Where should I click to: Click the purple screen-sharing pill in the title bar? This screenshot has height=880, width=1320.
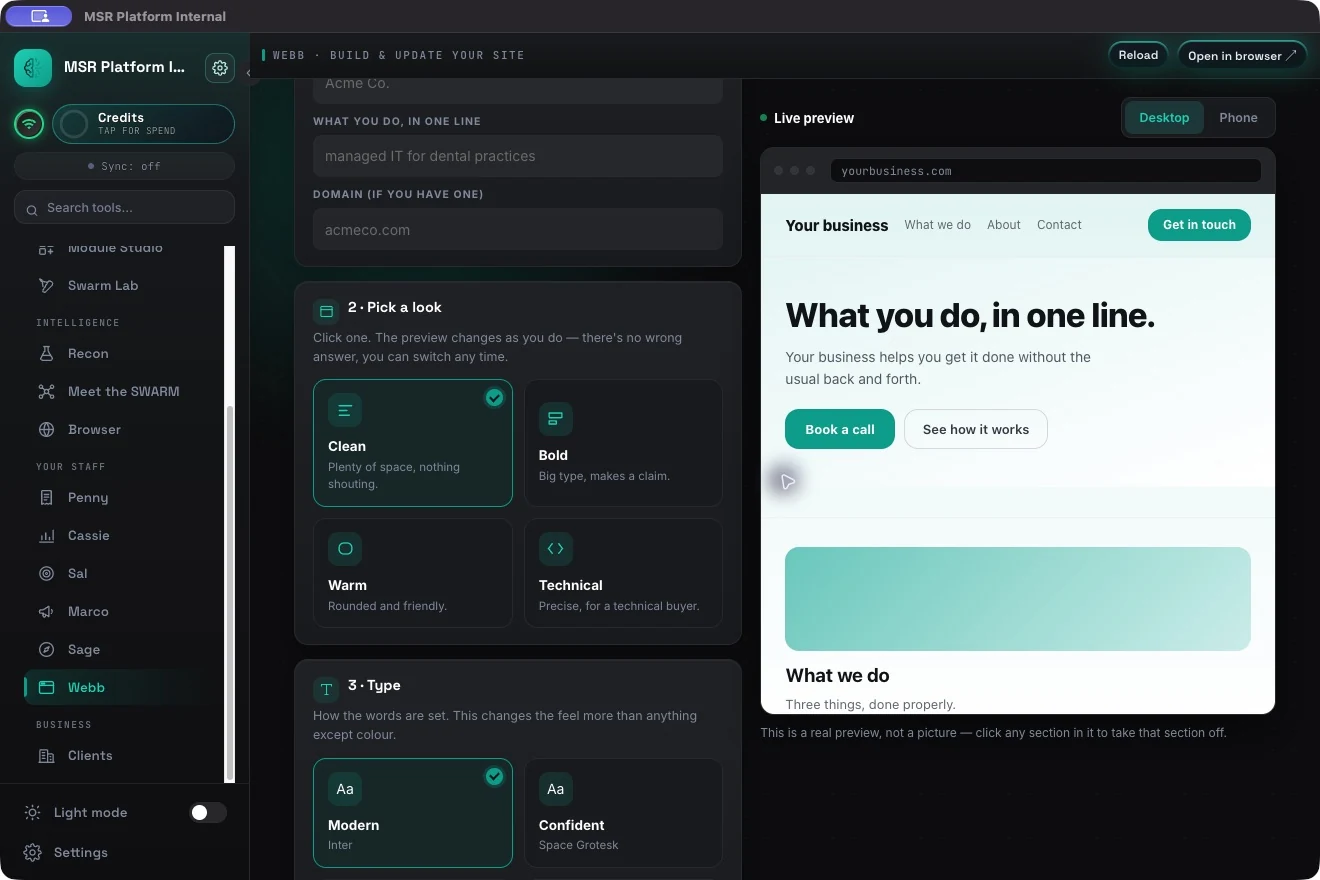[39, 16]
